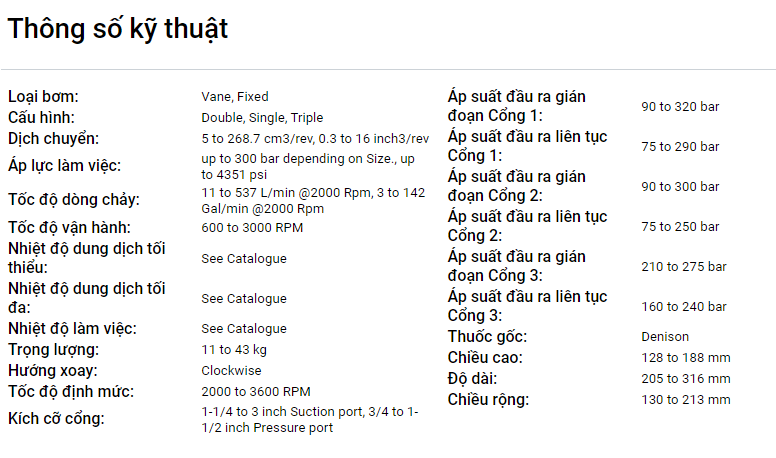Click the 'Nhiệt độ làm việc:' label

[72, 329]
